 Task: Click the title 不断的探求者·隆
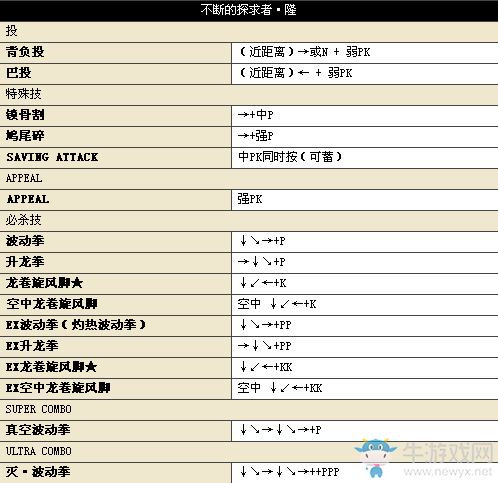pos(248,10)
